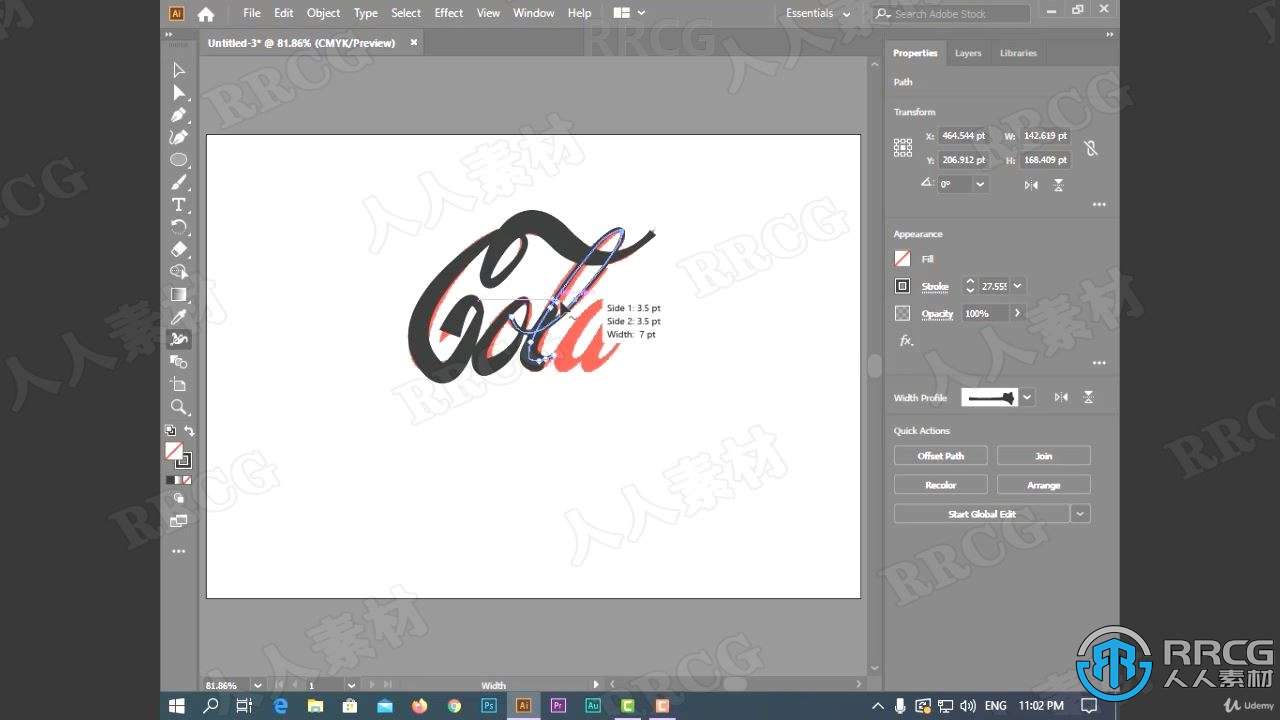Switch to the Layers tab
Image resolution: width=1280 pixels, height=720 pixels.
click(968, 53)
